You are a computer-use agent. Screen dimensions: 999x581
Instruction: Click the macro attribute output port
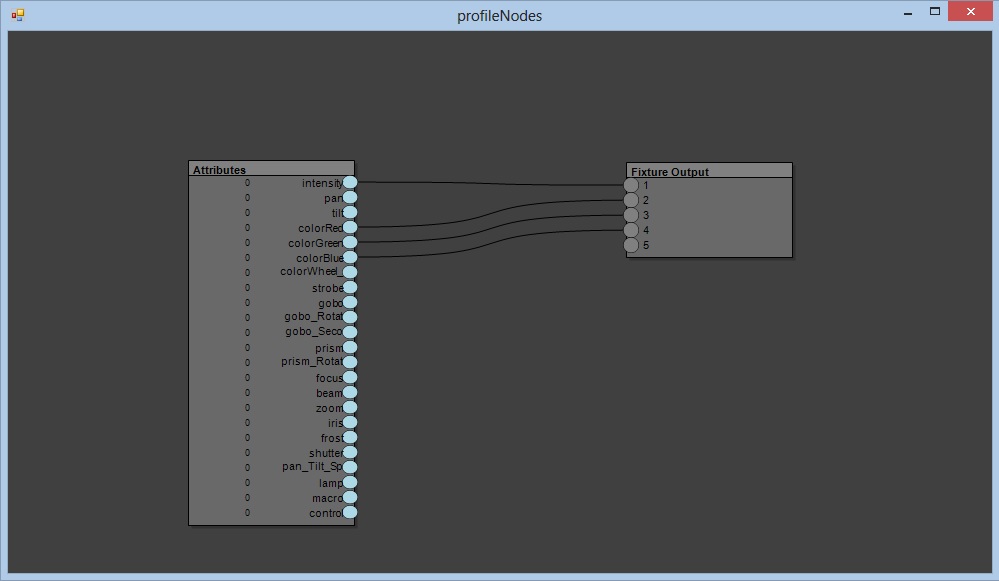(x=350, y=498)
